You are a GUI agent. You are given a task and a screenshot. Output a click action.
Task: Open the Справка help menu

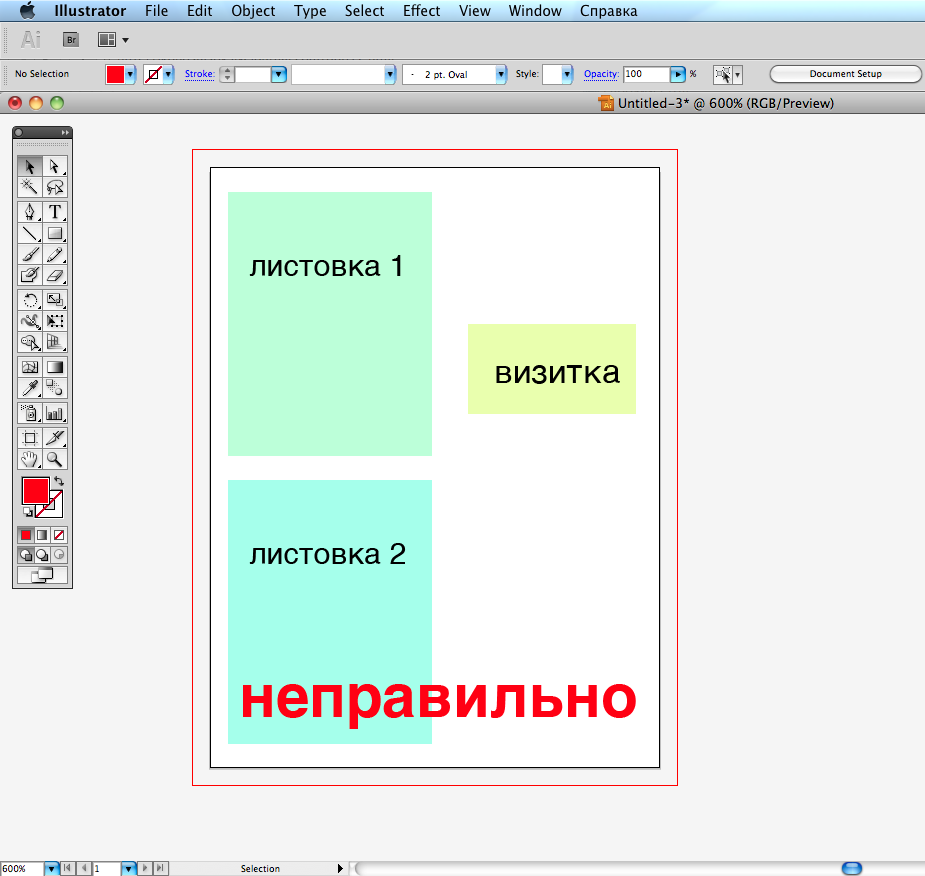click(x=608, y=11)
